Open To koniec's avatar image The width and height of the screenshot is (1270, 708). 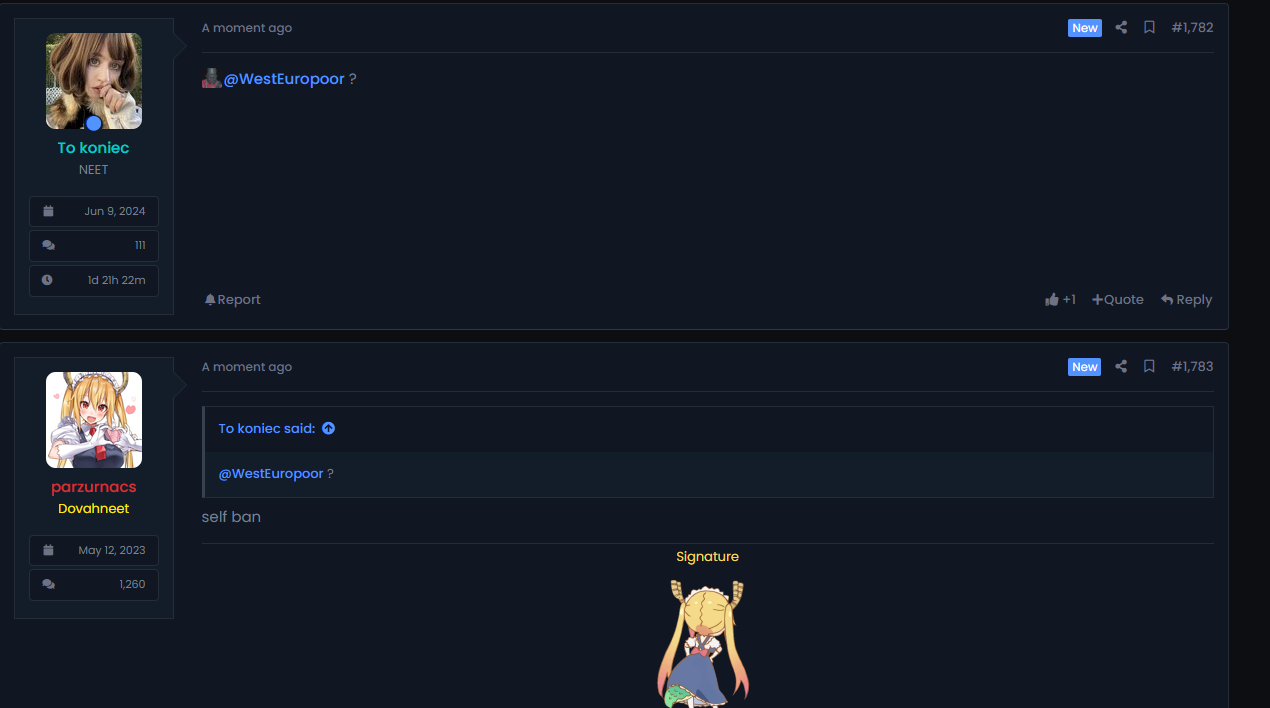click(x=94, y=81)
